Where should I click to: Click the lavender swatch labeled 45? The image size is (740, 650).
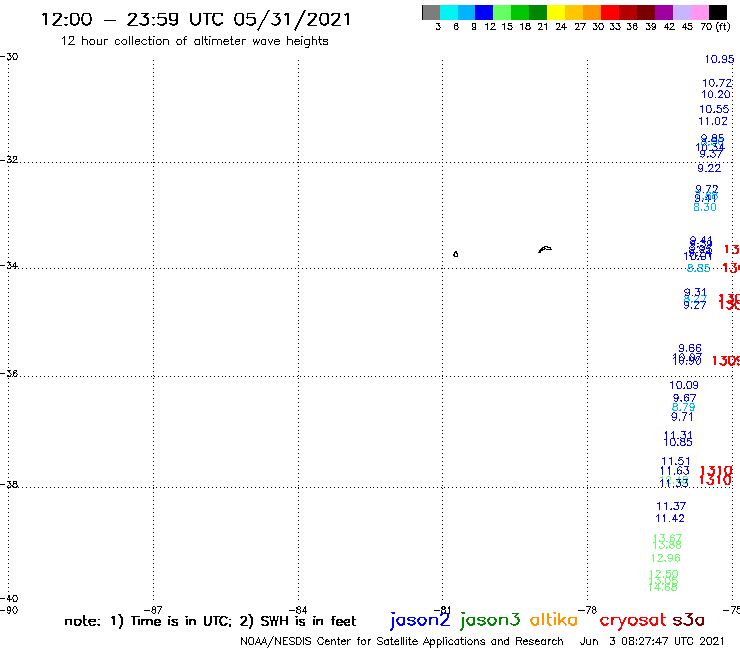681,12
